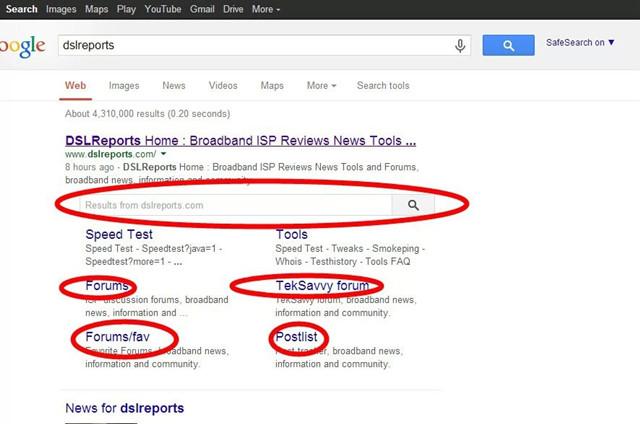Open the TekSavvy forum sitelink
The image size is (640, 424).
pyautogui.click(x=322, y=286)
